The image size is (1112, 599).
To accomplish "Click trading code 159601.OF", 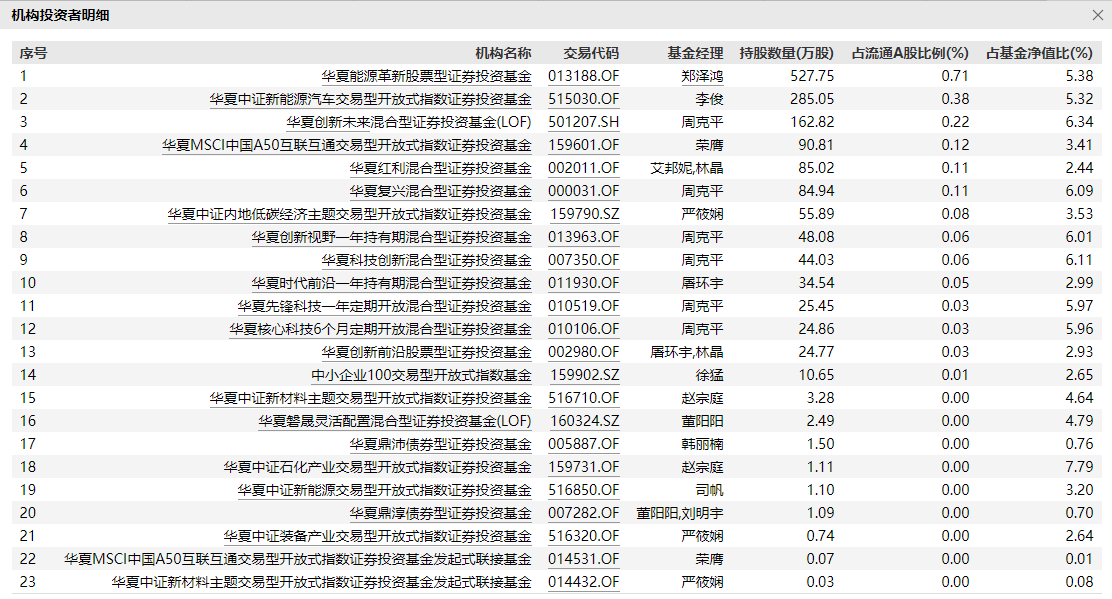I will click(584, 145).
